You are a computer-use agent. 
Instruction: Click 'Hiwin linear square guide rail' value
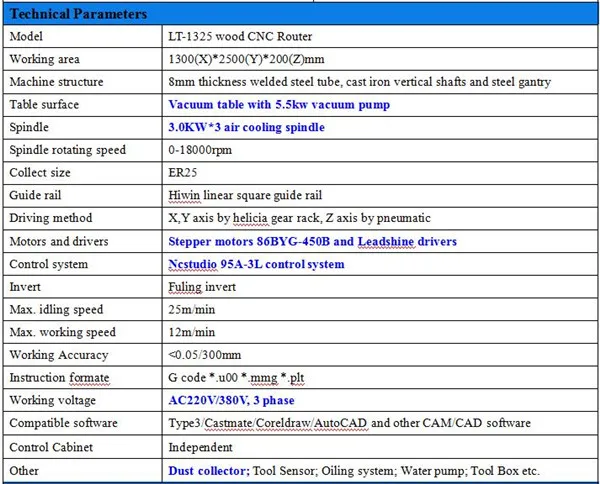tap(245, 195)
